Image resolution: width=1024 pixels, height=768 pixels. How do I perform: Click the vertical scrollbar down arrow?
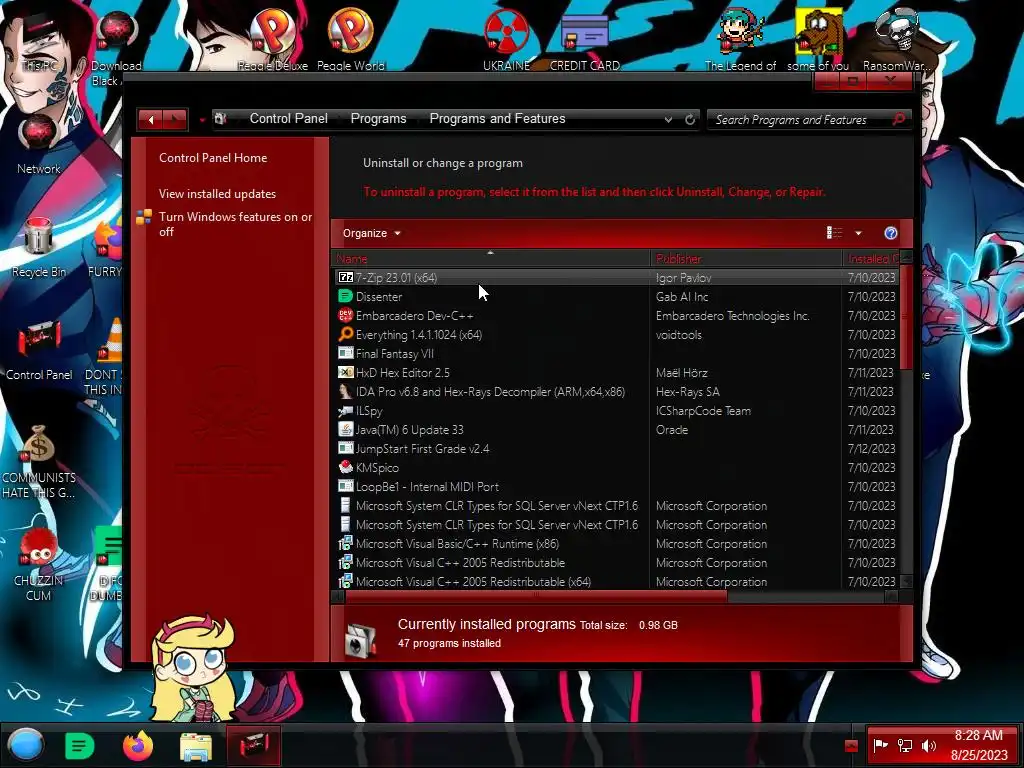[x=906, y=581]
